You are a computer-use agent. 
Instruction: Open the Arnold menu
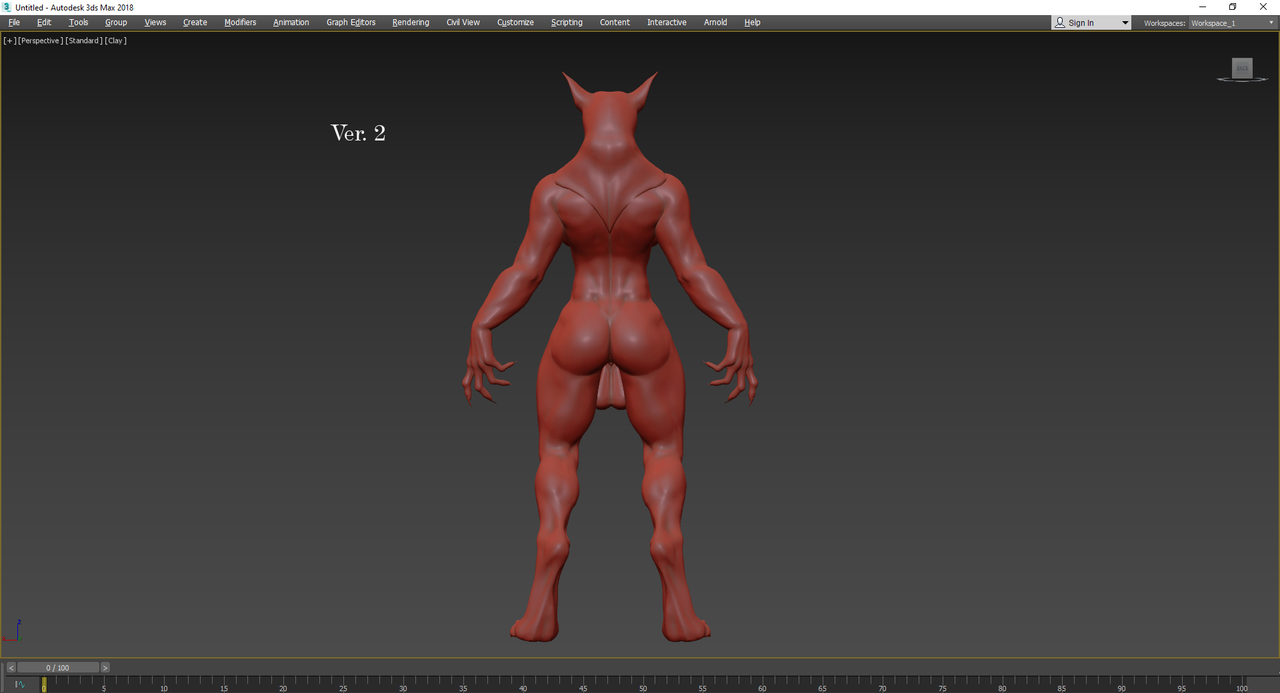point(715,22)
